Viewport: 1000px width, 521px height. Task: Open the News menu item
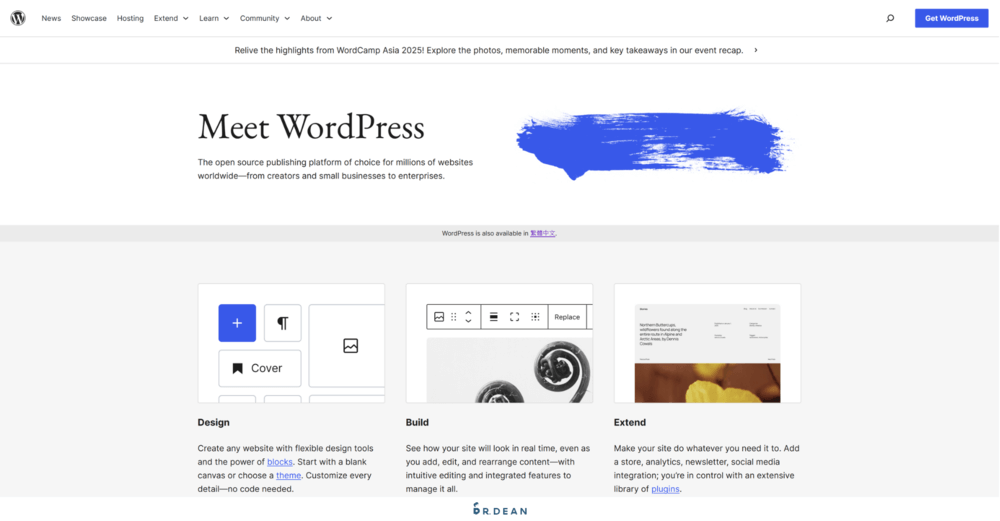[x=51, y=18]
